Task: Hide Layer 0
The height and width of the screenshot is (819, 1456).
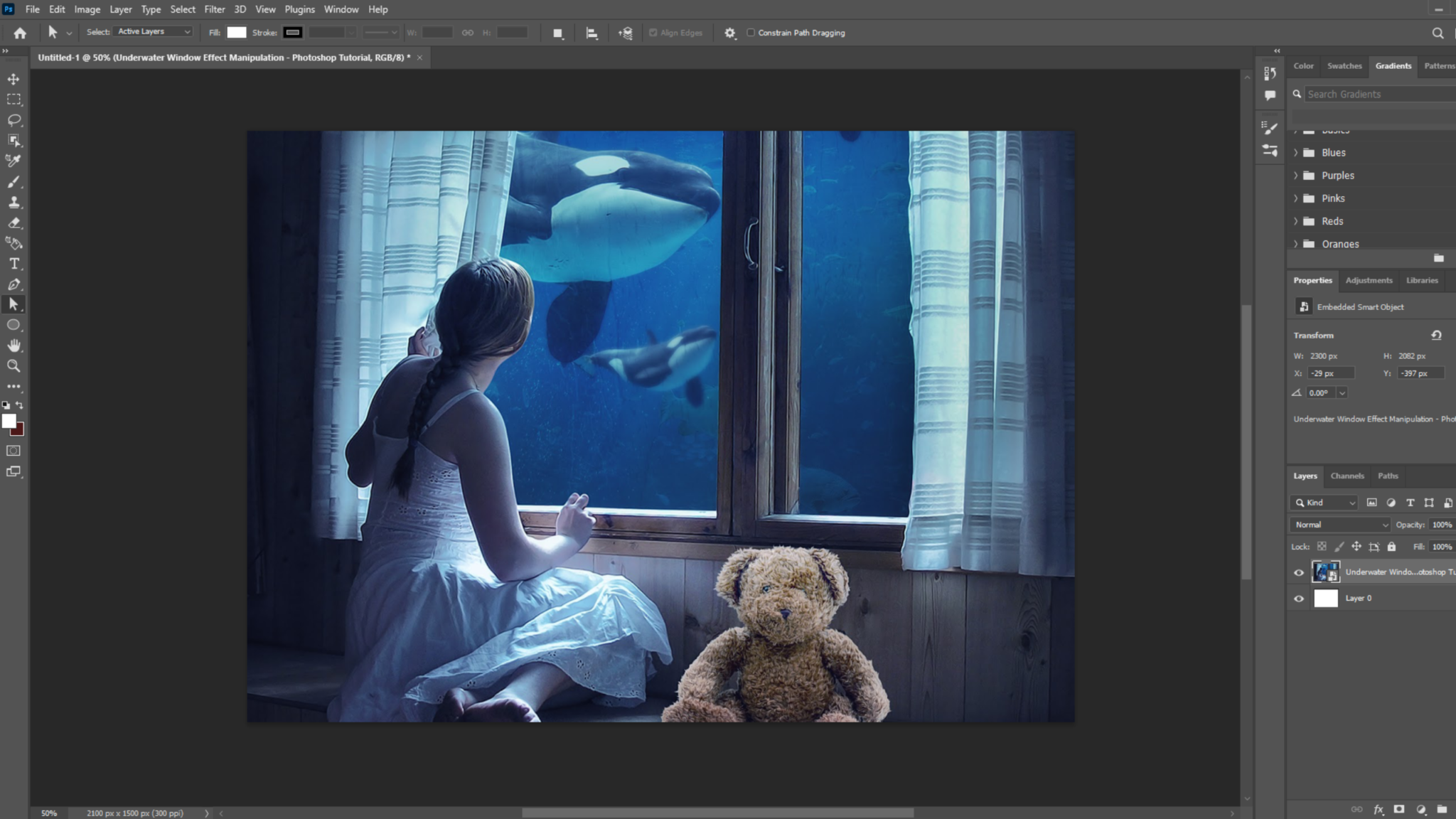Action: click(1299, 599)
